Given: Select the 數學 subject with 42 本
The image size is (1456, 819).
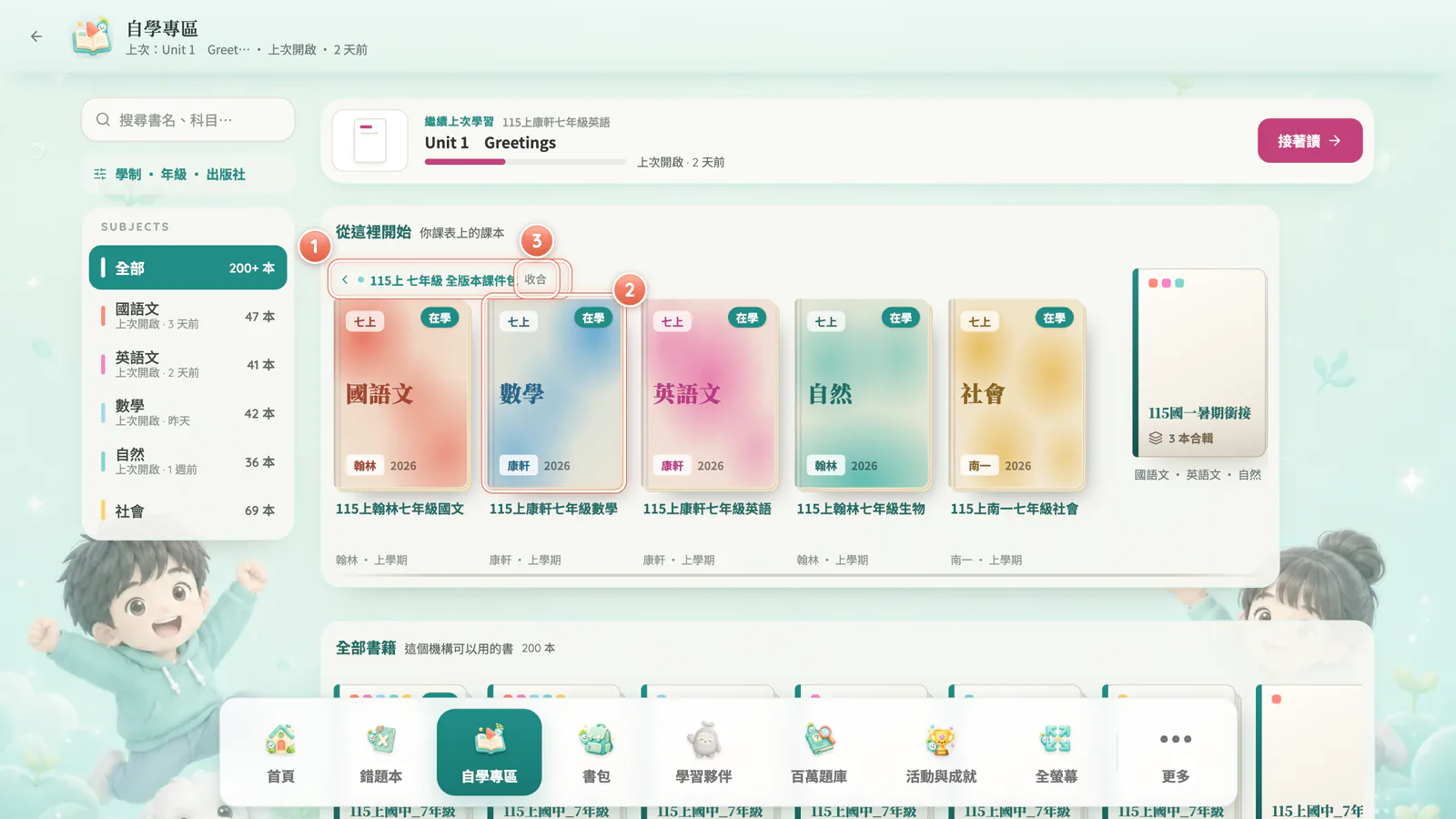Looking at the screenshot, I should [x=187, y=412].
